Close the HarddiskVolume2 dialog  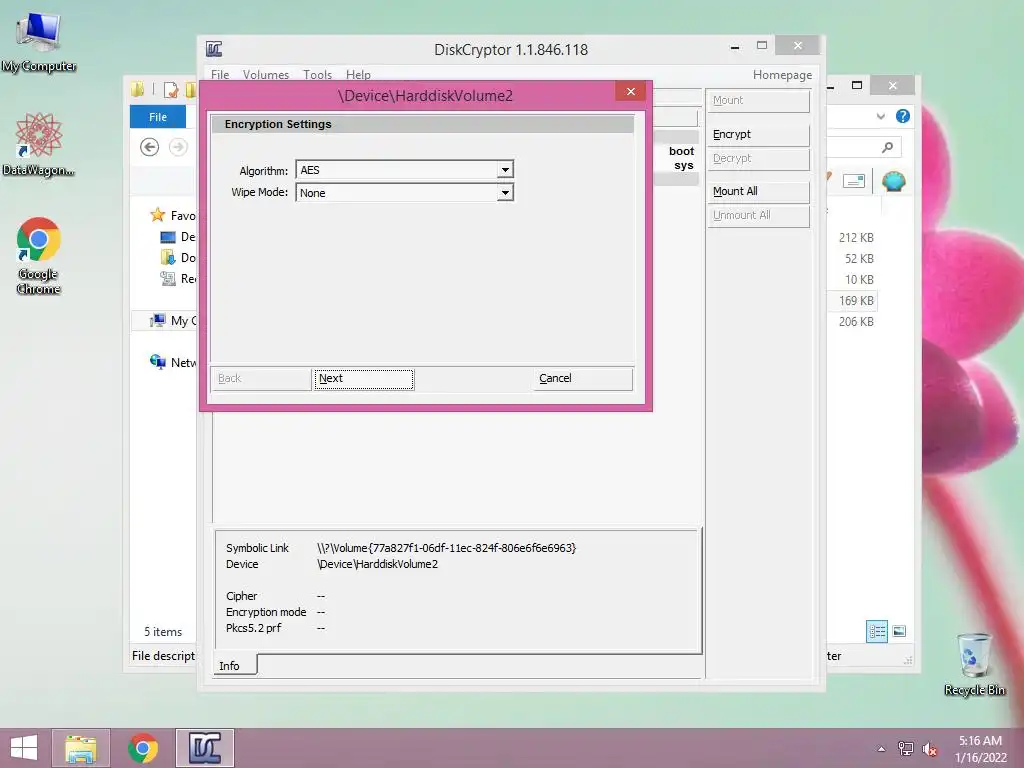(x=630, y=91)
